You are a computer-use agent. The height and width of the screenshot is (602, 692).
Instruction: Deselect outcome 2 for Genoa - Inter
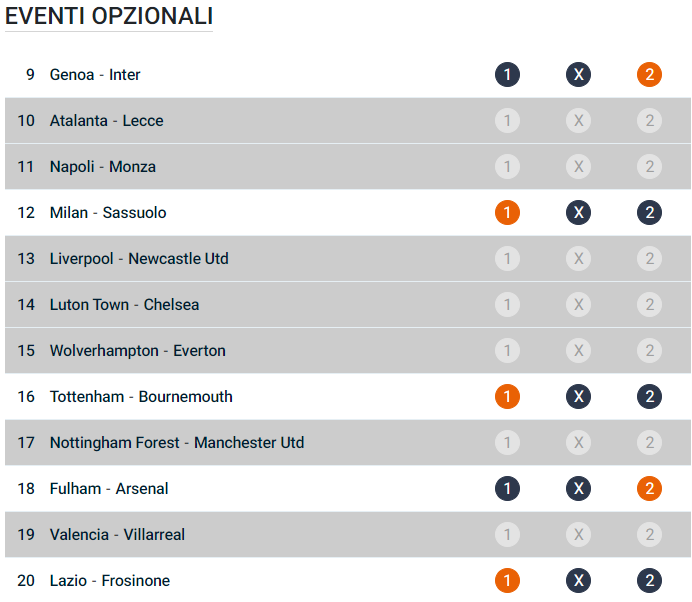pos(650,75)
